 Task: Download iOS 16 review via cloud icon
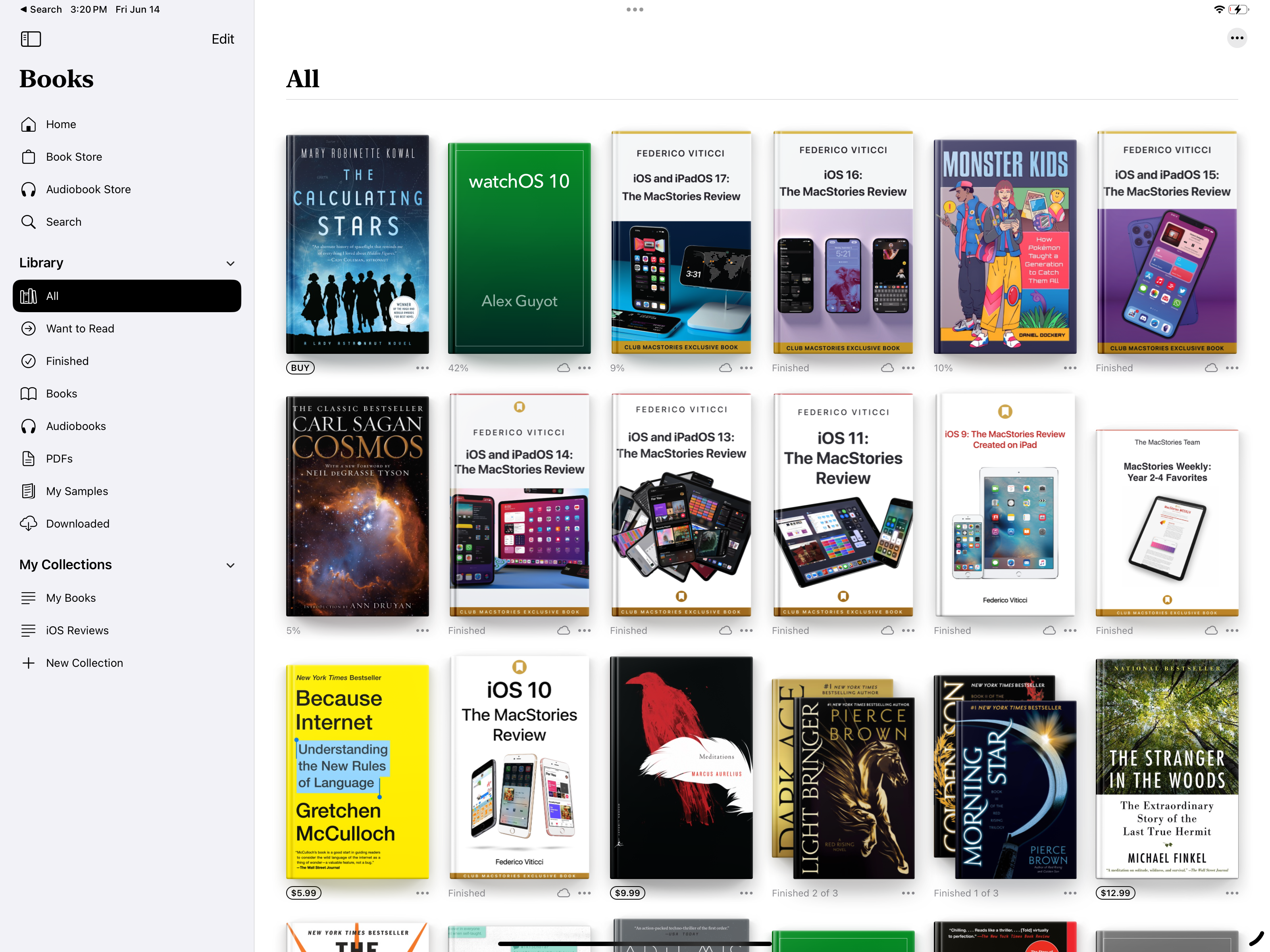coord(888,368)
